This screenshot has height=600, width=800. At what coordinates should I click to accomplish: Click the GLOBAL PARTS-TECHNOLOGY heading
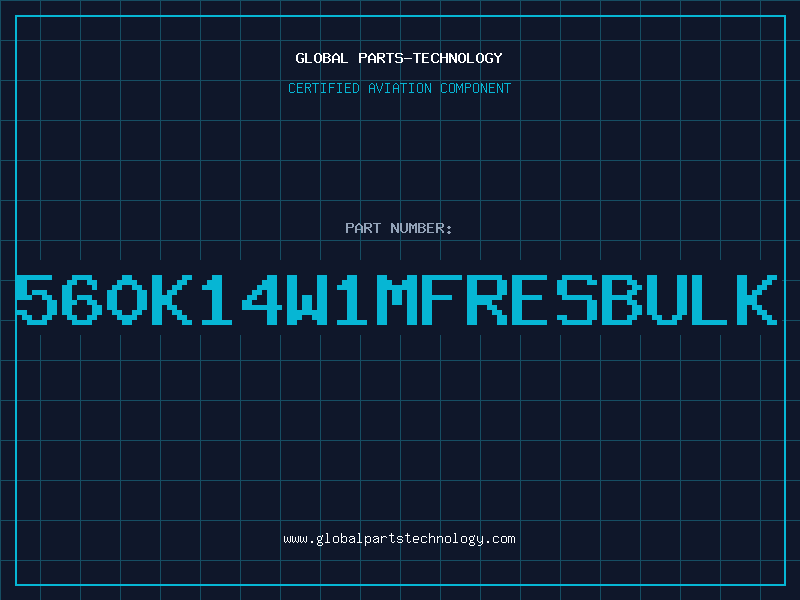pos(399,58)
